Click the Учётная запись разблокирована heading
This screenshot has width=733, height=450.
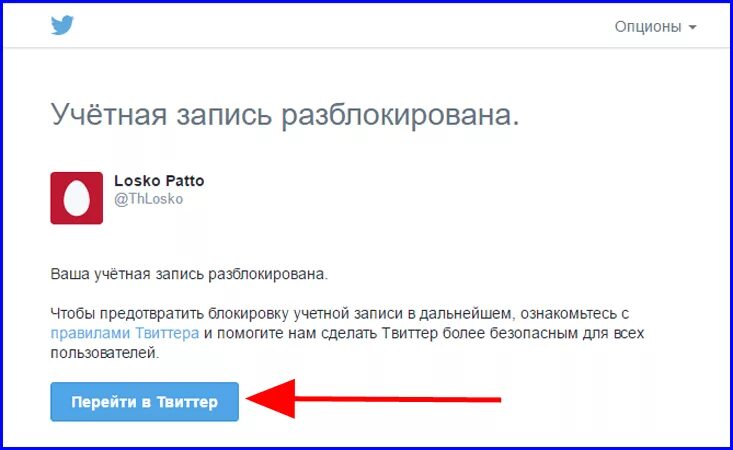[285, 115]
